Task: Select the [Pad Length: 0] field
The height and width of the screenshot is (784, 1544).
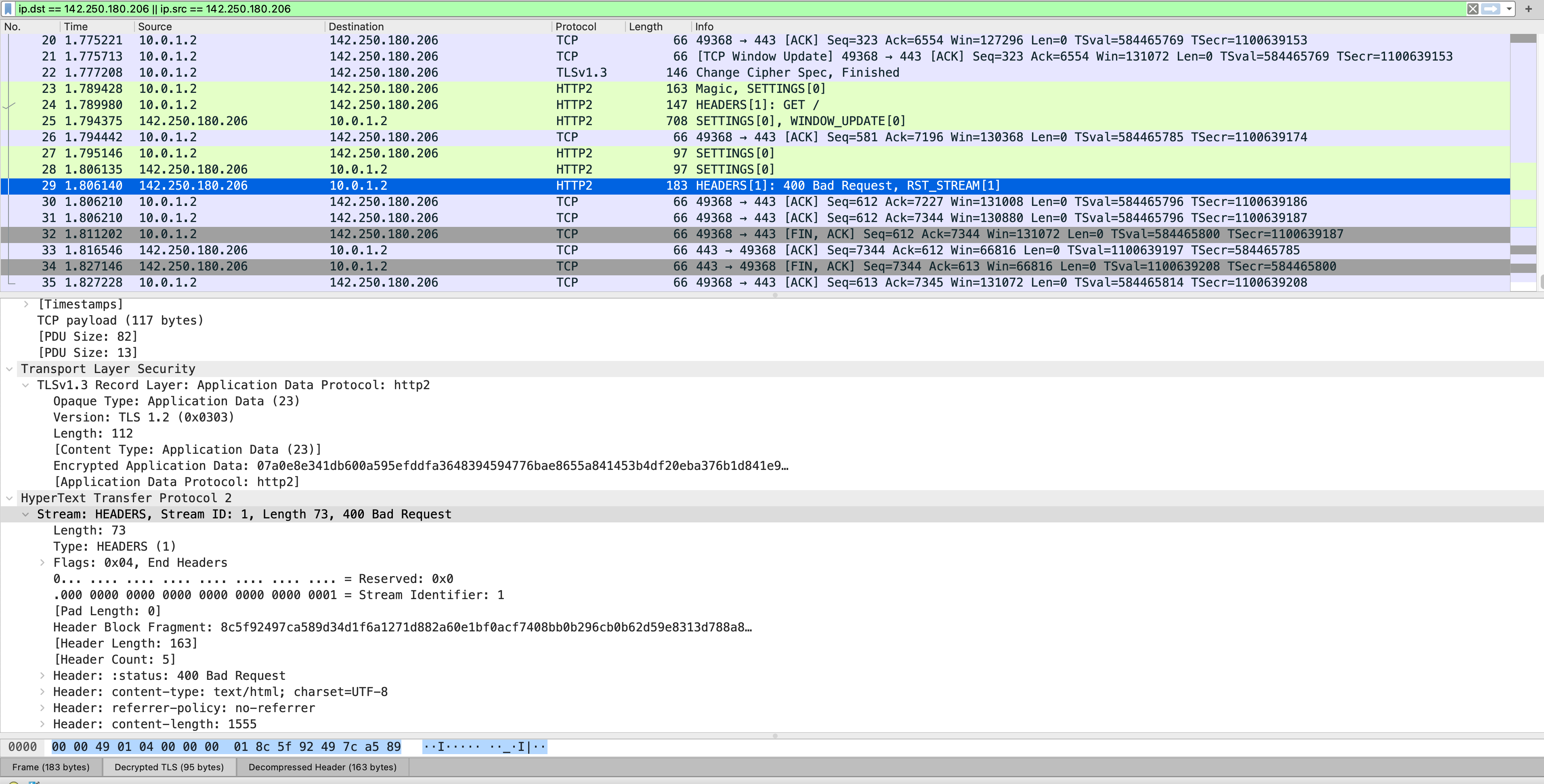Action: [107, 611]
